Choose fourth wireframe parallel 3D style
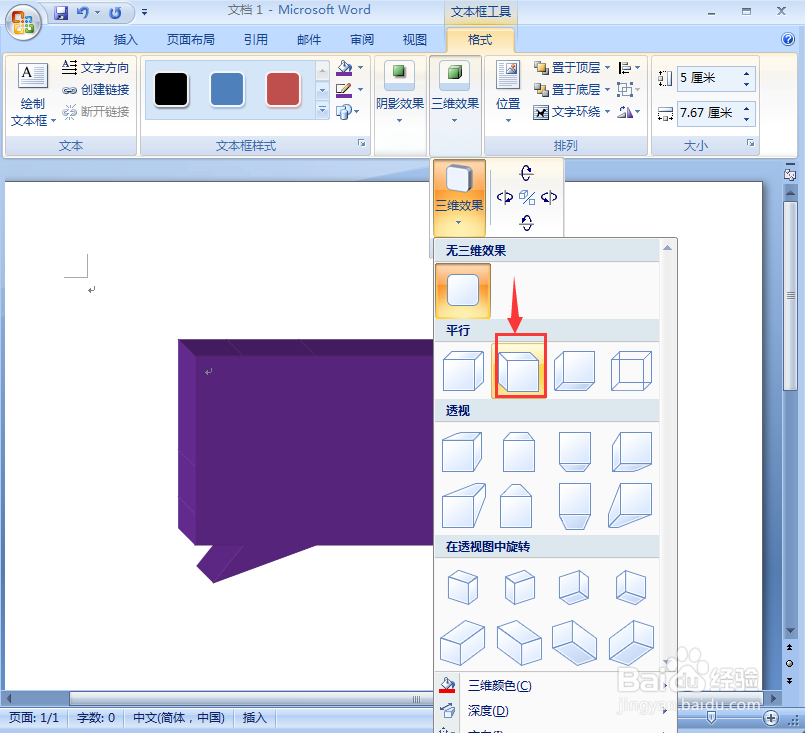Screen dimensions: 805x733 pos(631,370)
